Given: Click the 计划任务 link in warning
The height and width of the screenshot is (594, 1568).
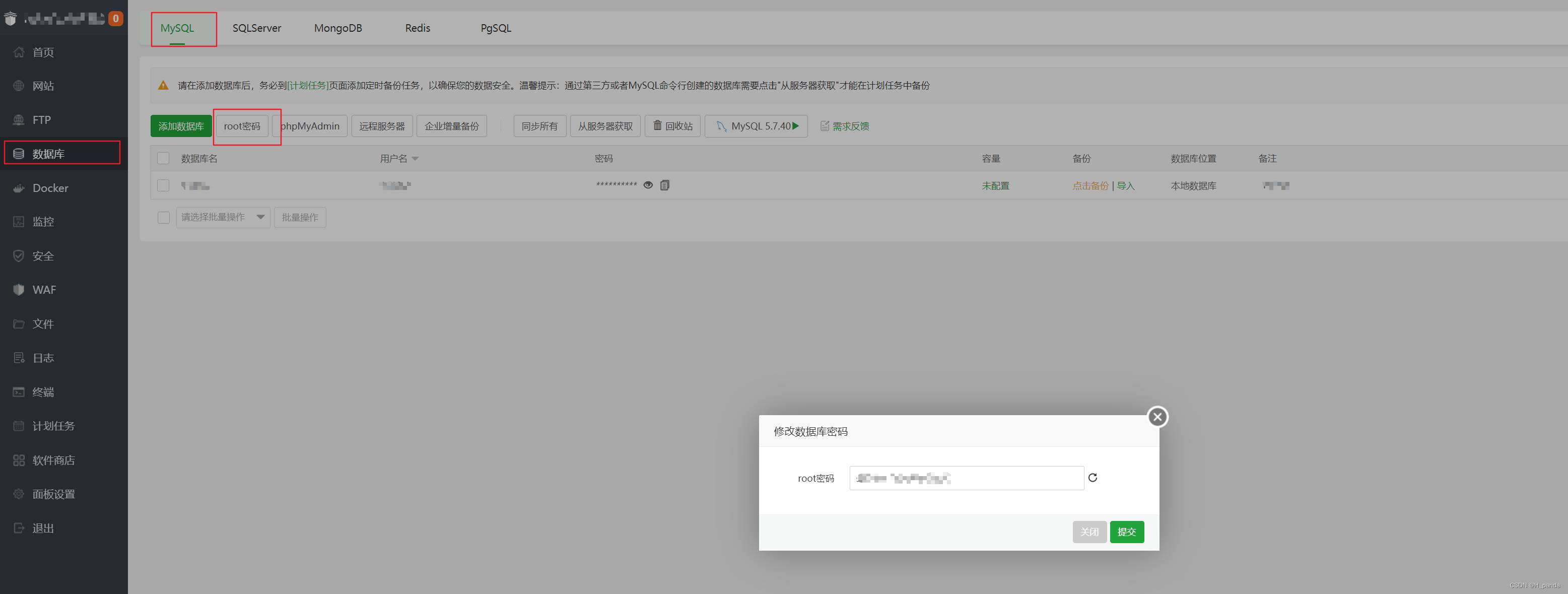Looking at the screenshot, I should click(308, 86).
